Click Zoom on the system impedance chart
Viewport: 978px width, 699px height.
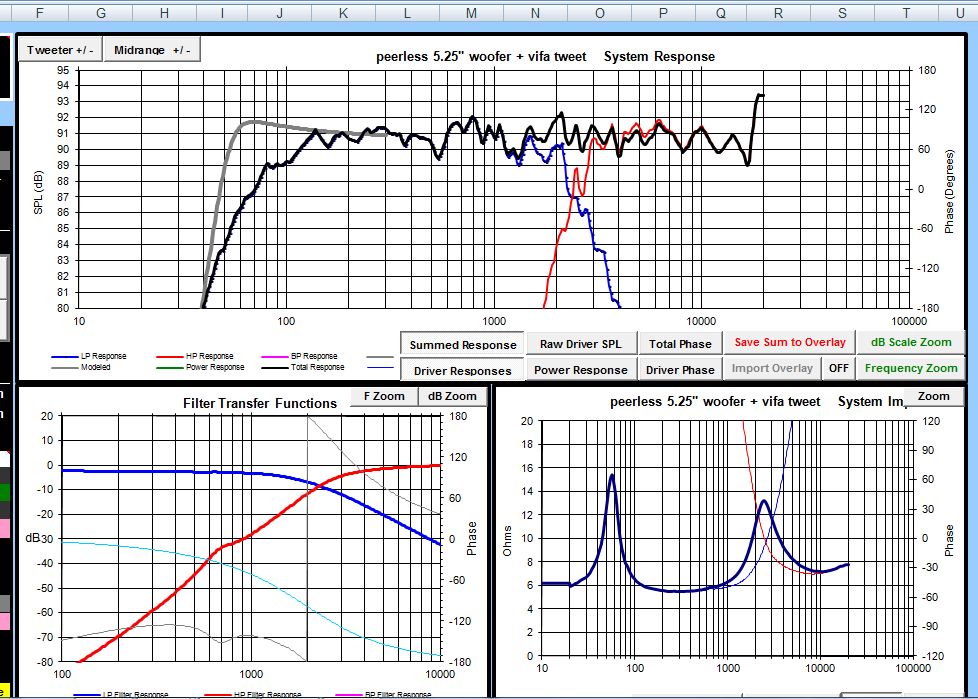(x=933, y=396)
